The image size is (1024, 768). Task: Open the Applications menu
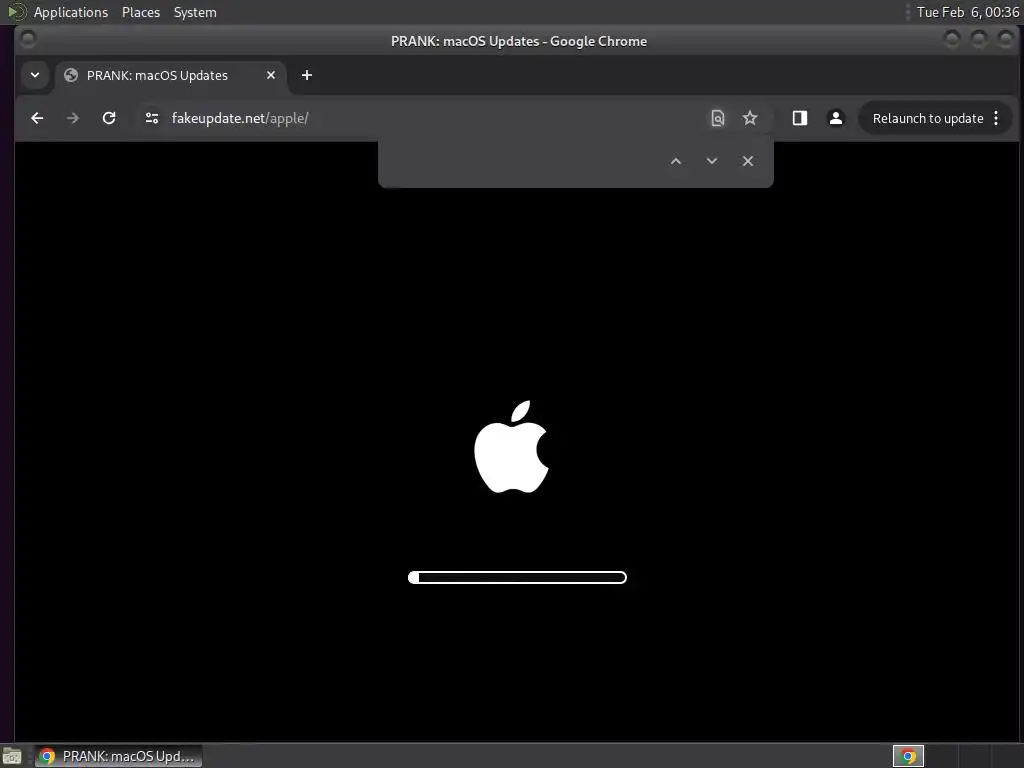coord(71,12)
